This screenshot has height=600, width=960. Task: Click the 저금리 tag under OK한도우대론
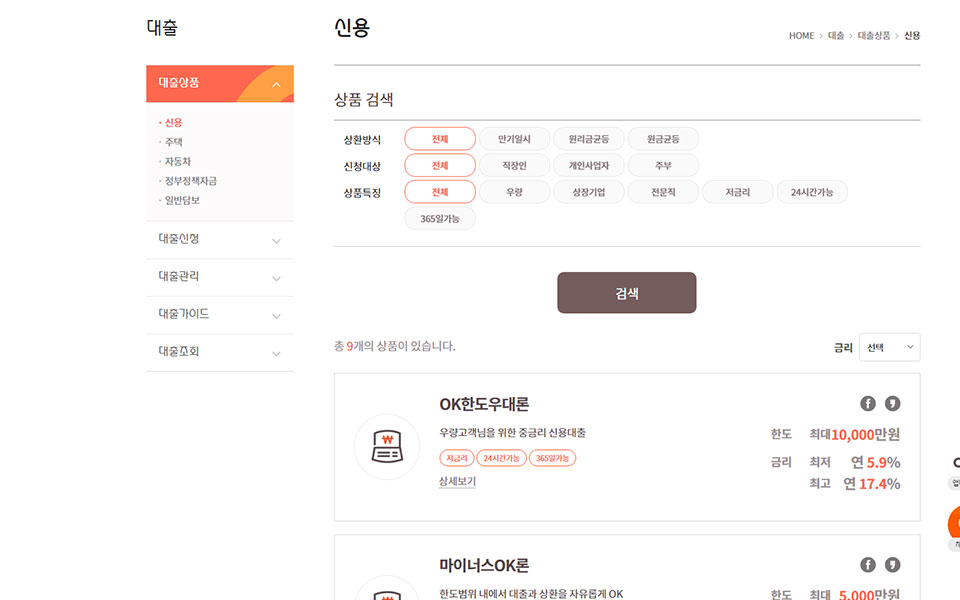click(457, 458)
